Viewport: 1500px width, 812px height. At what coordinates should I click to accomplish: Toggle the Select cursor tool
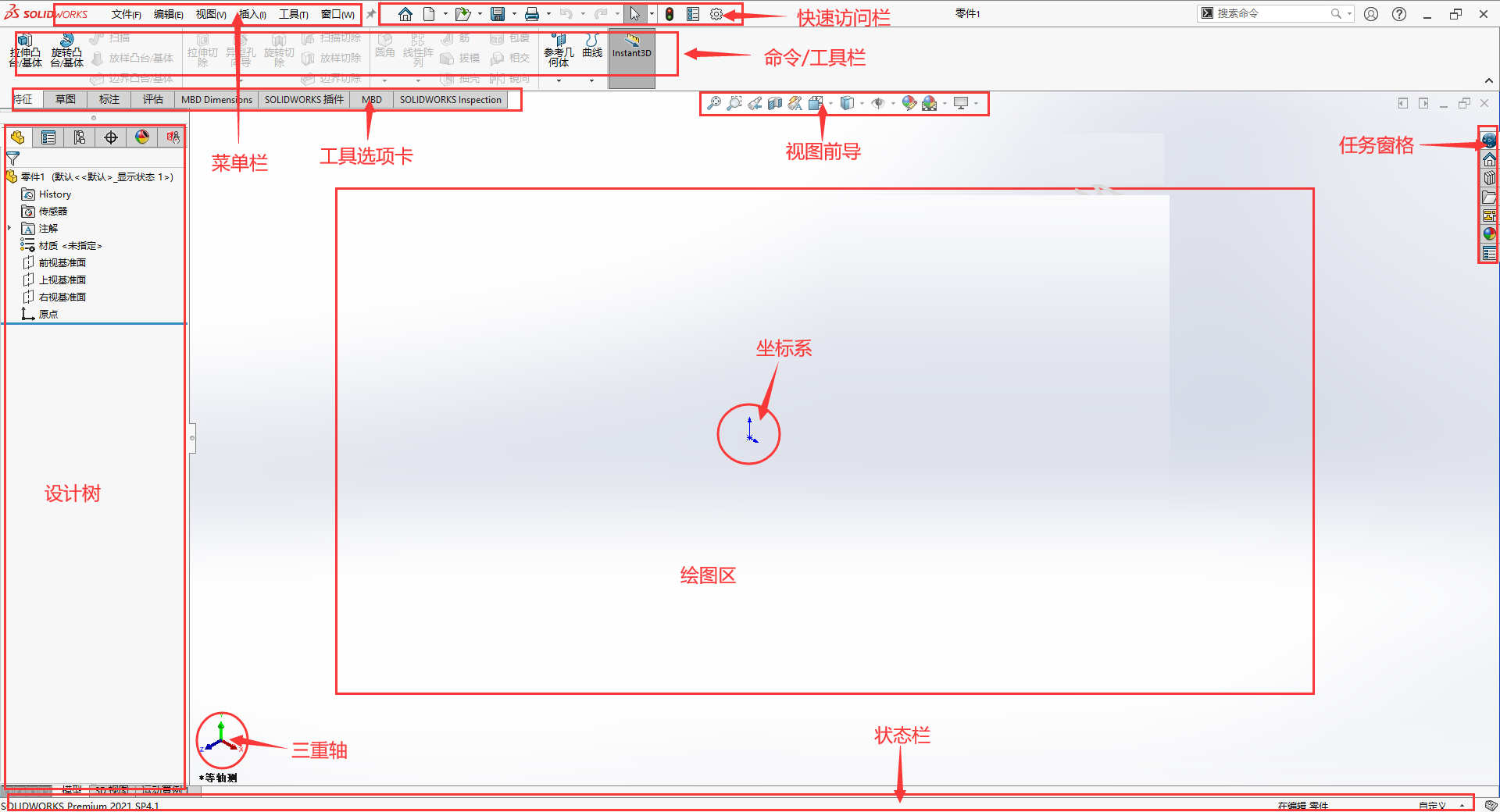(x=634, y=14)
